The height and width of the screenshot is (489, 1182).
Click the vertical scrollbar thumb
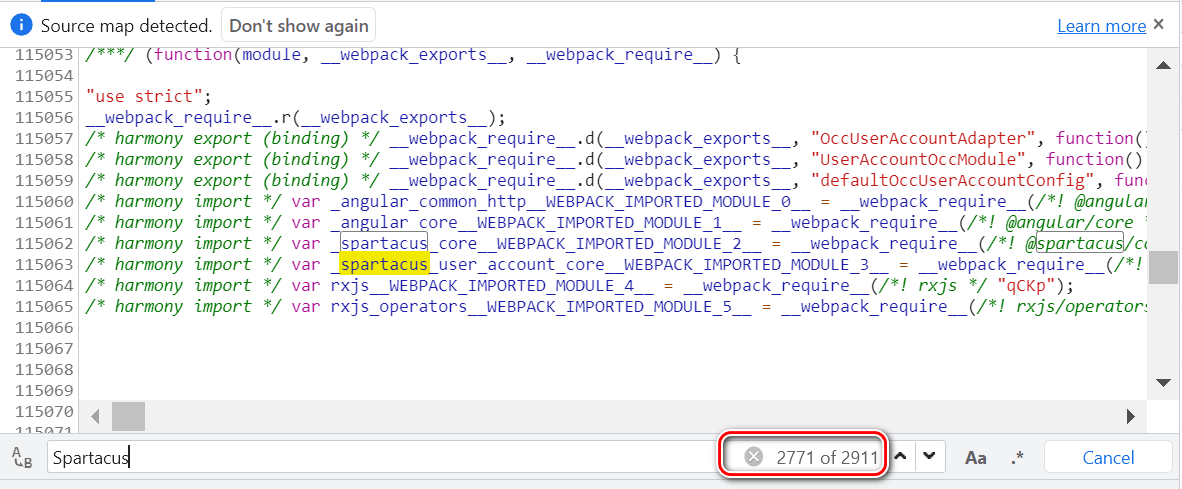[x=1163, y=267]
